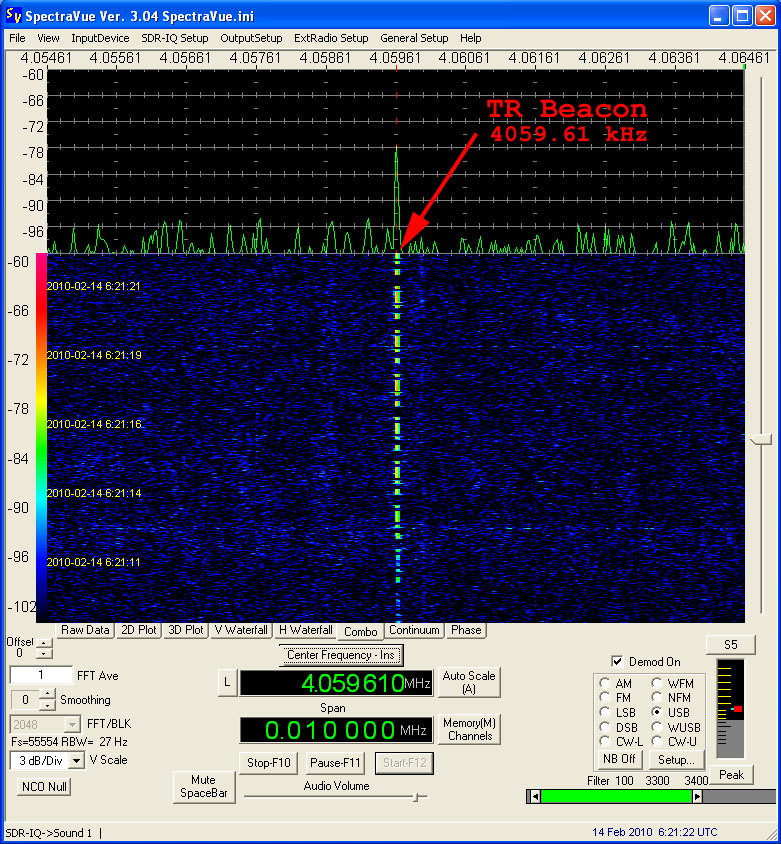Select DSB demodulation mode
Image resolution: width=781 pixels, height=844 pixels.
605,727
